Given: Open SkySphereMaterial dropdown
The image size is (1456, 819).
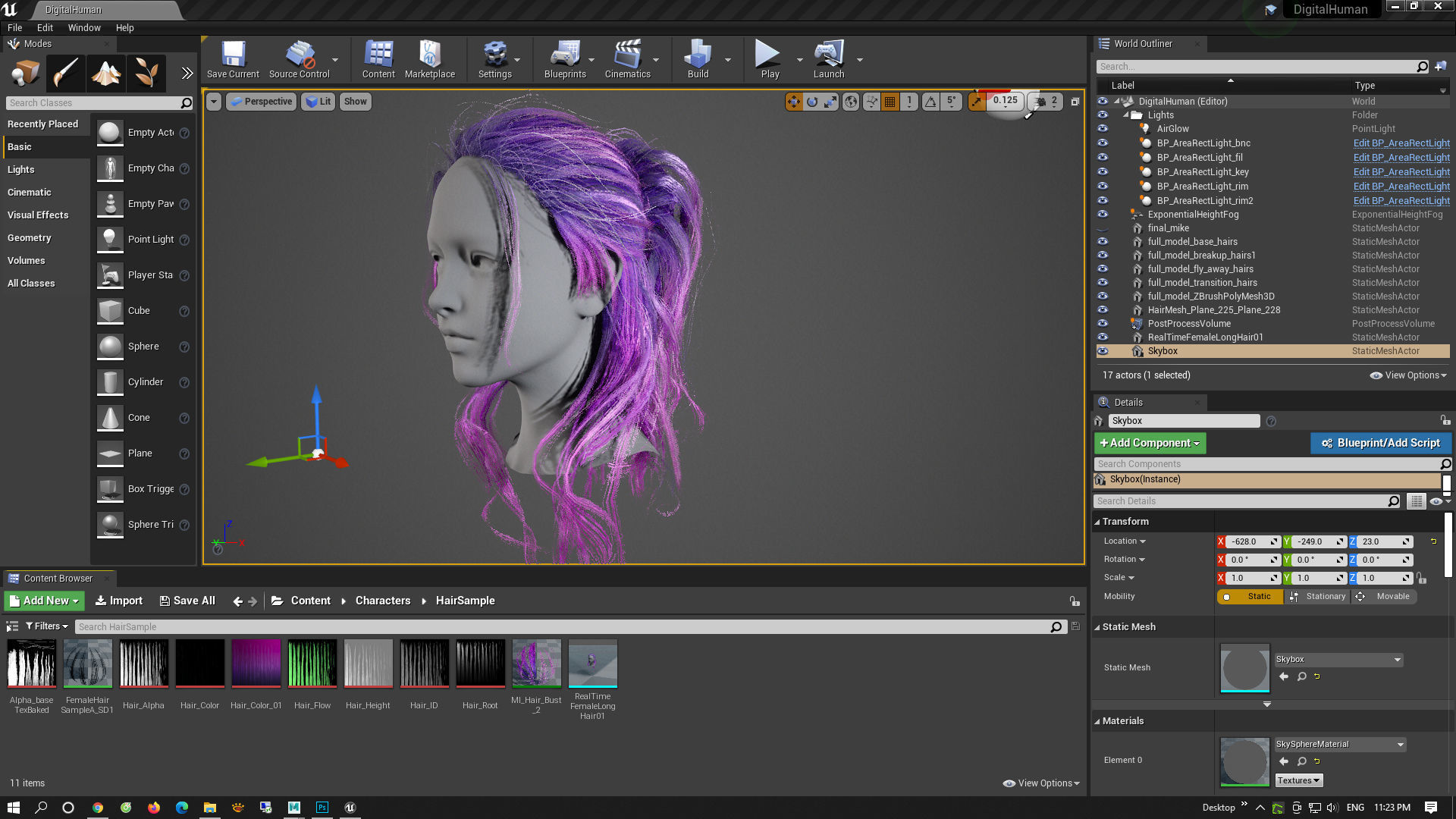Looking at the screenshot, I should pos(1340,745).
